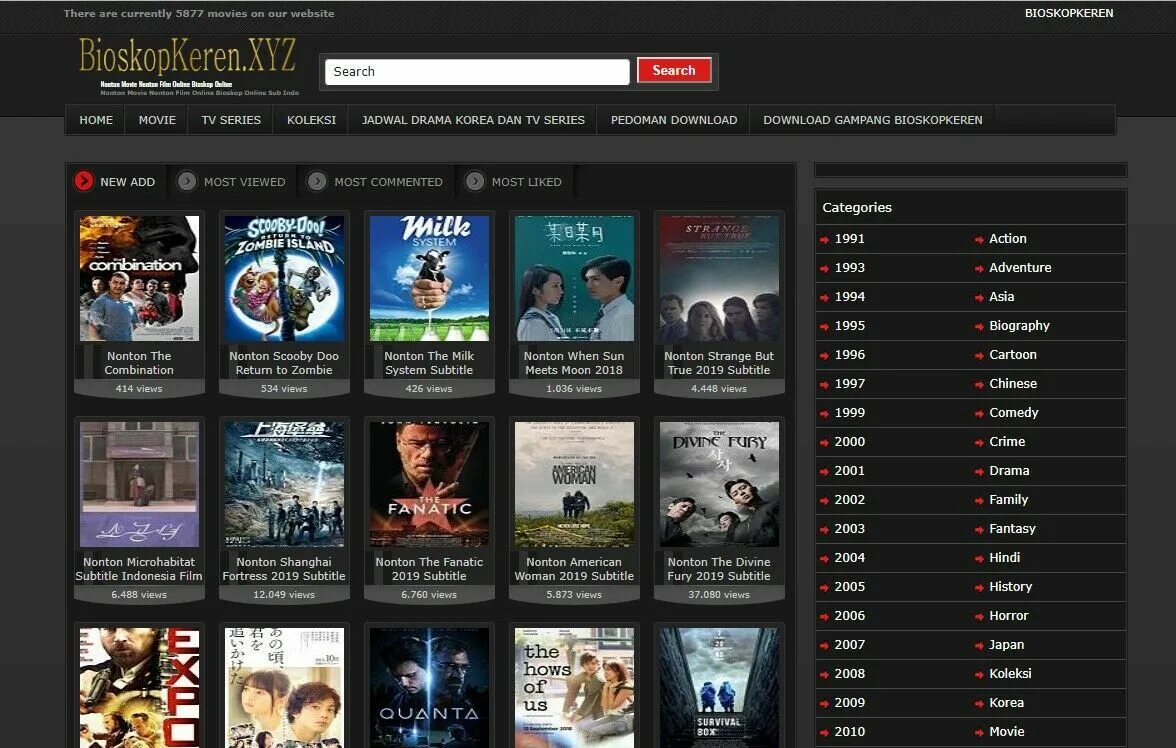The height and width of the screenshot is (748, 1176).
Task: Open the Survival Box movie poster
Action: click(719, 687)
